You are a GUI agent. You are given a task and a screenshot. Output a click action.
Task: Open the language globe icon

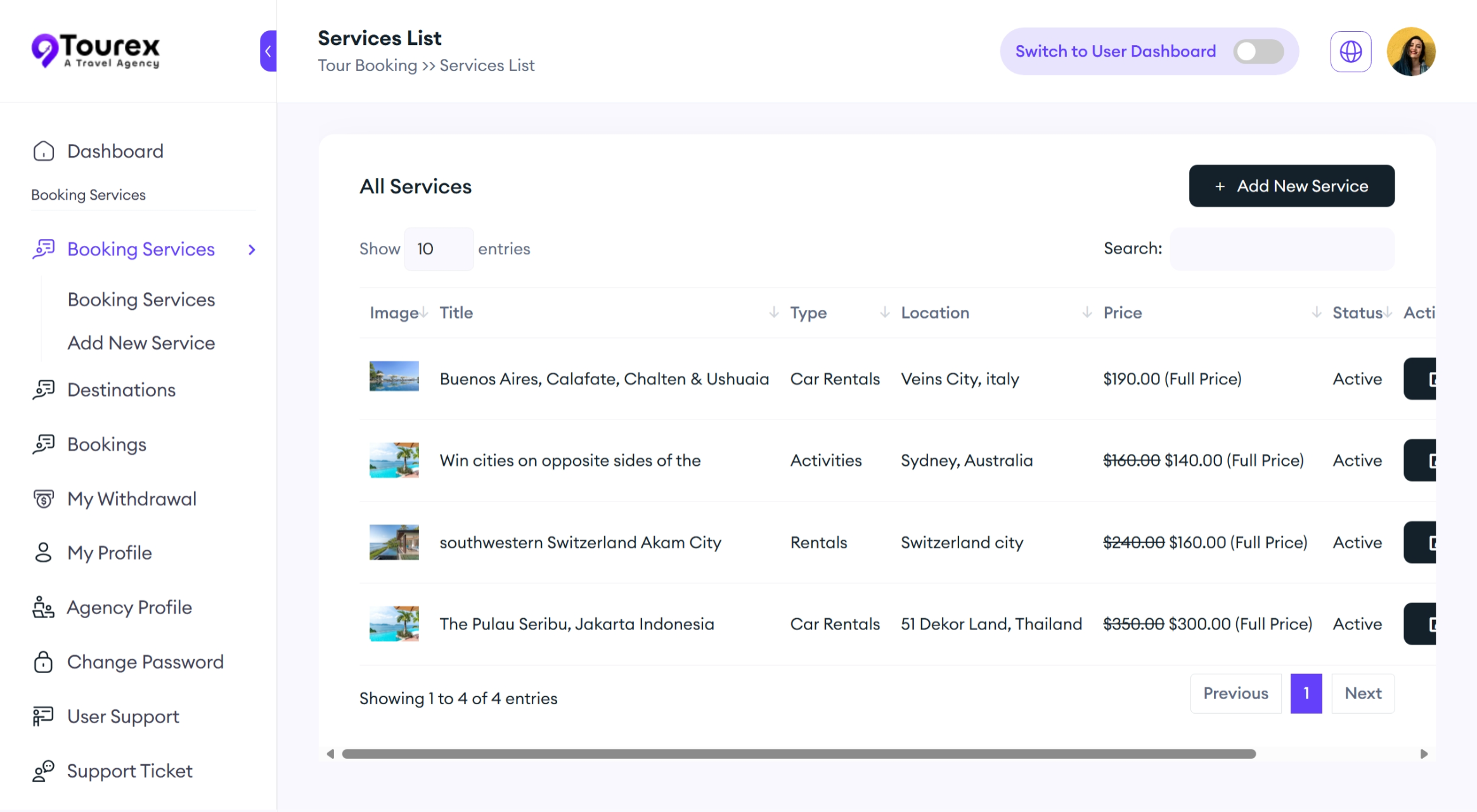point(1350,51)
